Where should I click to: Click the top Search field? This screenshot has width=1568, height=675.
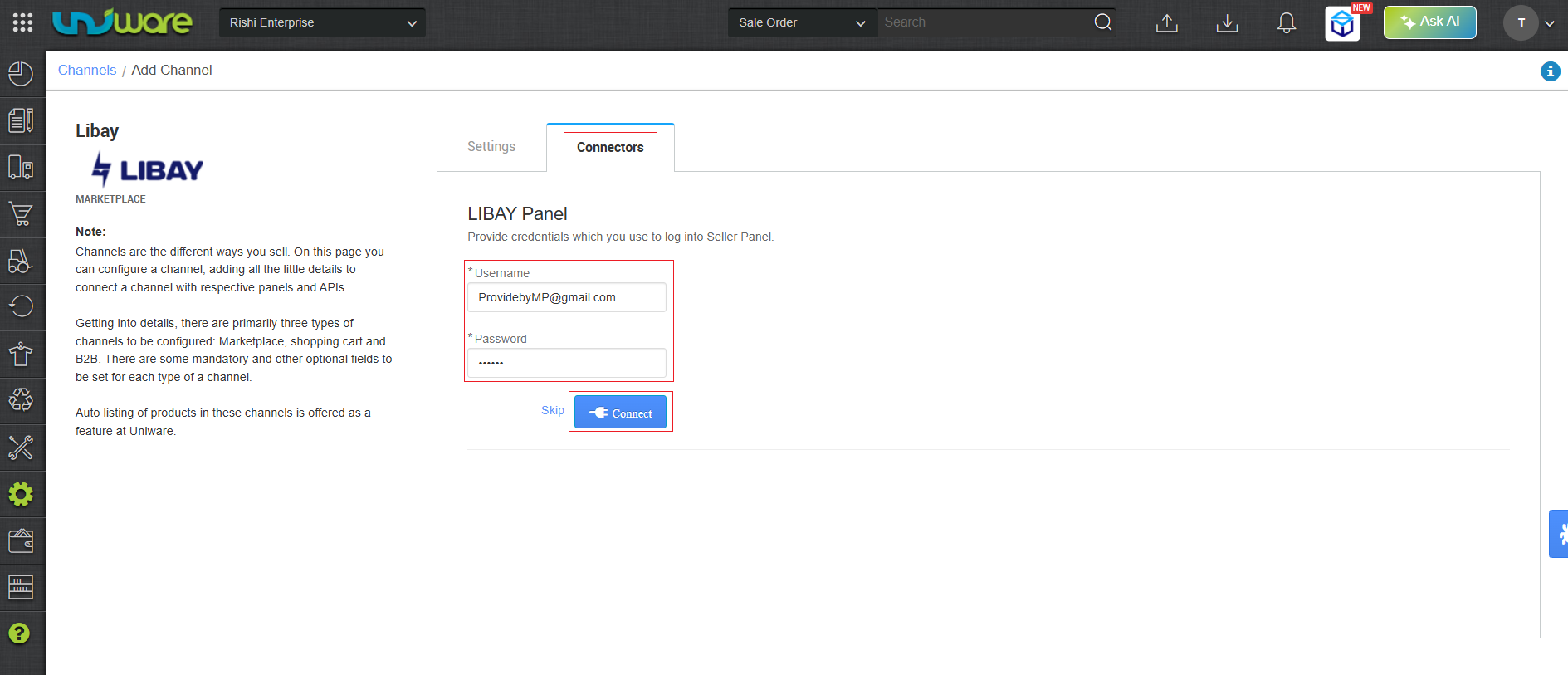click(984, 22)
